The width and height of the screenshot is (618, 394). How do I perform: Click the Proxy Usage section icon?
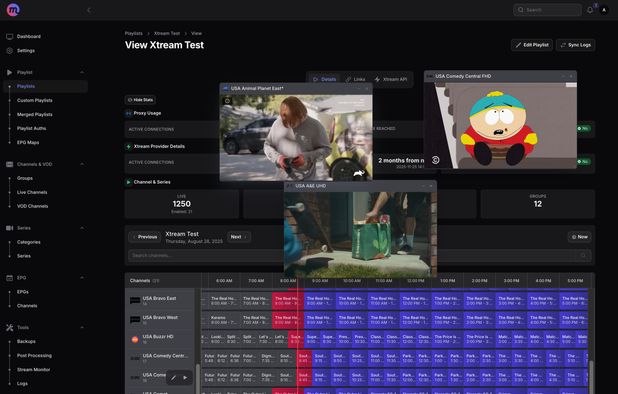tap(128, 113)
